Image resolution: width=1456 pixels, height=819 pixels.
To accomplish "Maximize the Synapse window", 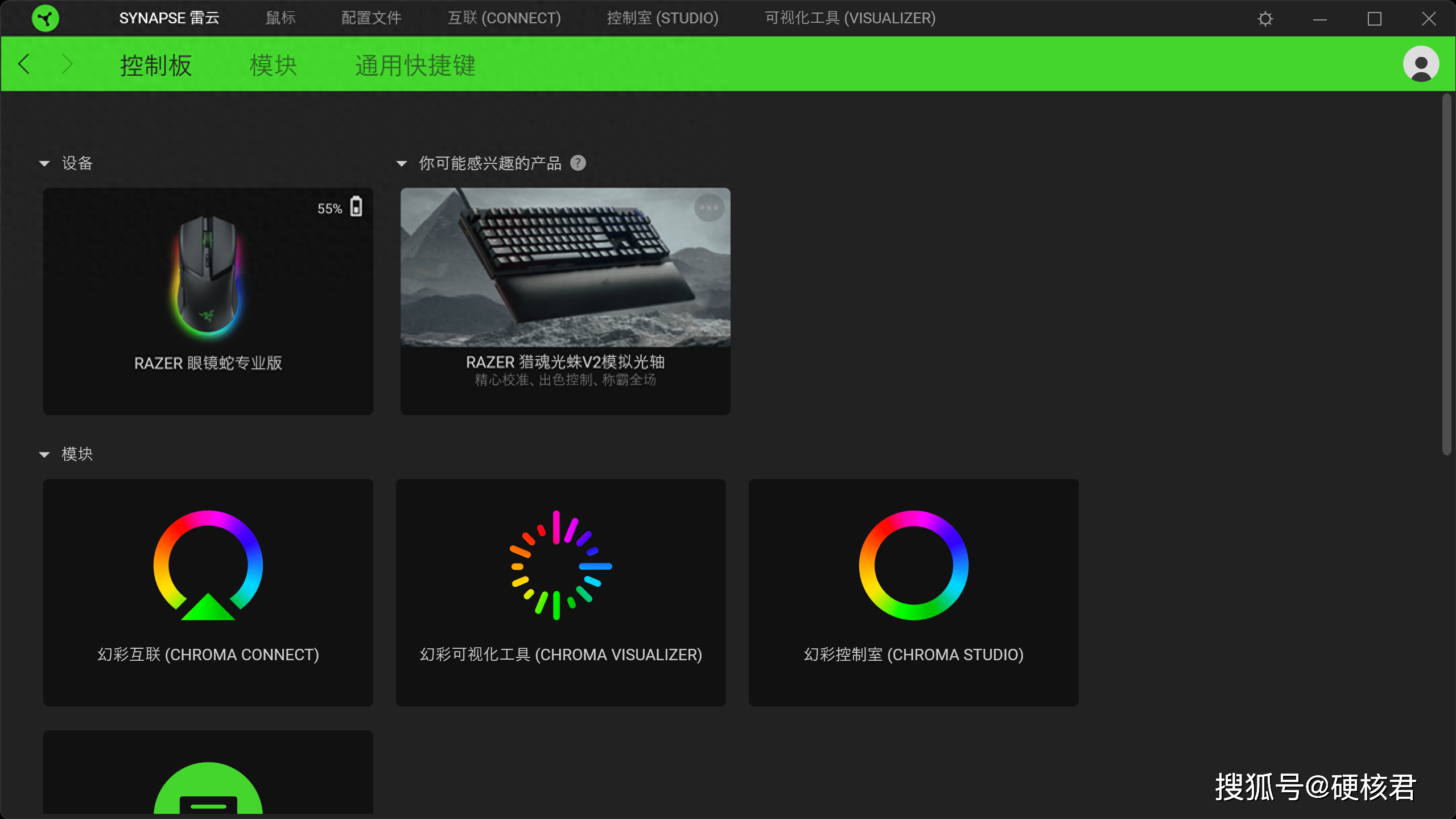I will (x=1374, y=19).
